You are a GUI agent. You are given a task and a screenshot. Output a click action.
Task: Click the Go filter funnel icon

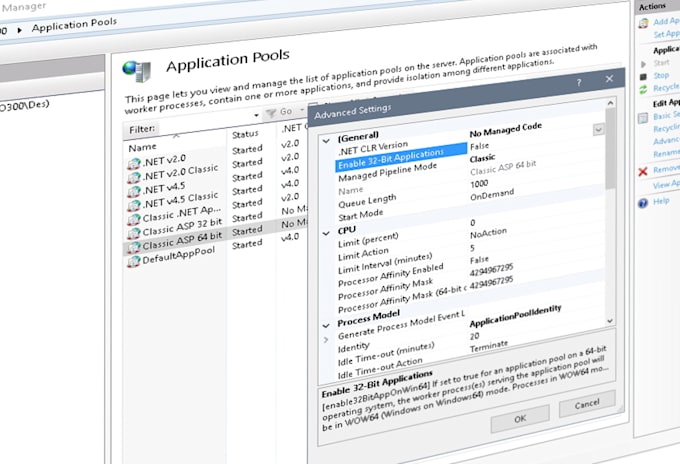pos(271,113)
